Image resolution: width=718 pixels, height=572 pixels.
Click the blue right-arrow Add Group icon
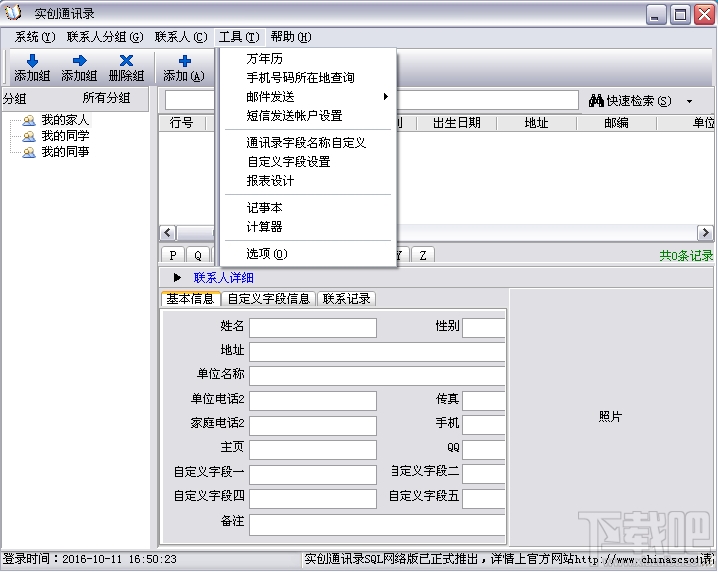80,60
